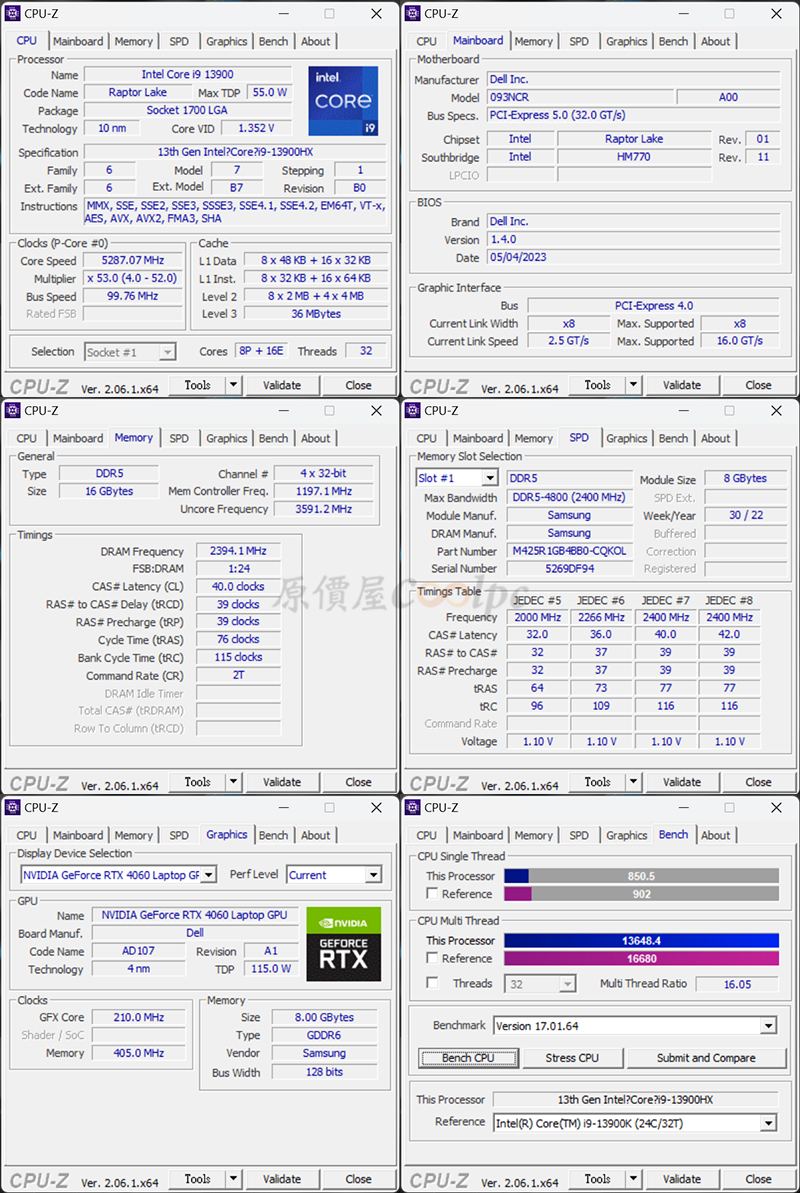Click the Submit and Compare button
The width and height of the screenshot is (800, 1193).
coord(706,1058)
